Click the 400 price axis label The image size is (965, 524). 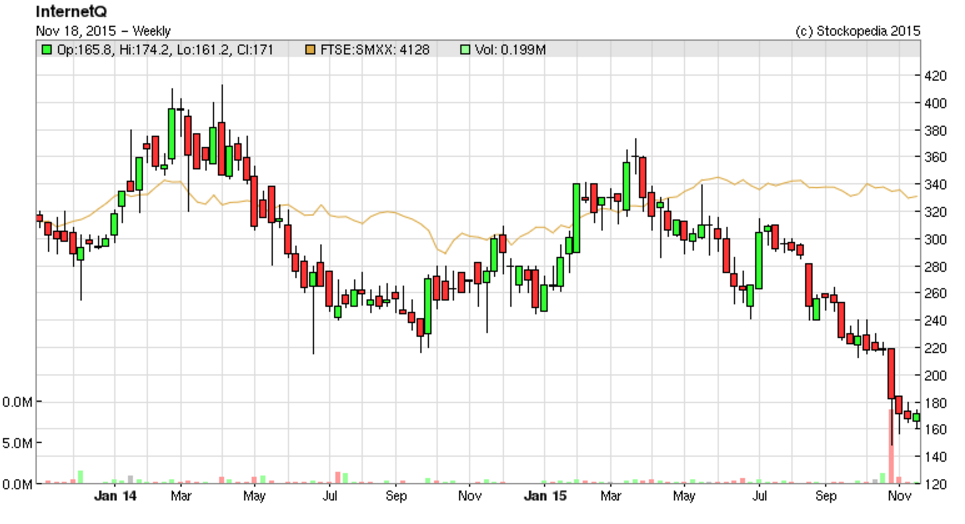click(935, 103)
